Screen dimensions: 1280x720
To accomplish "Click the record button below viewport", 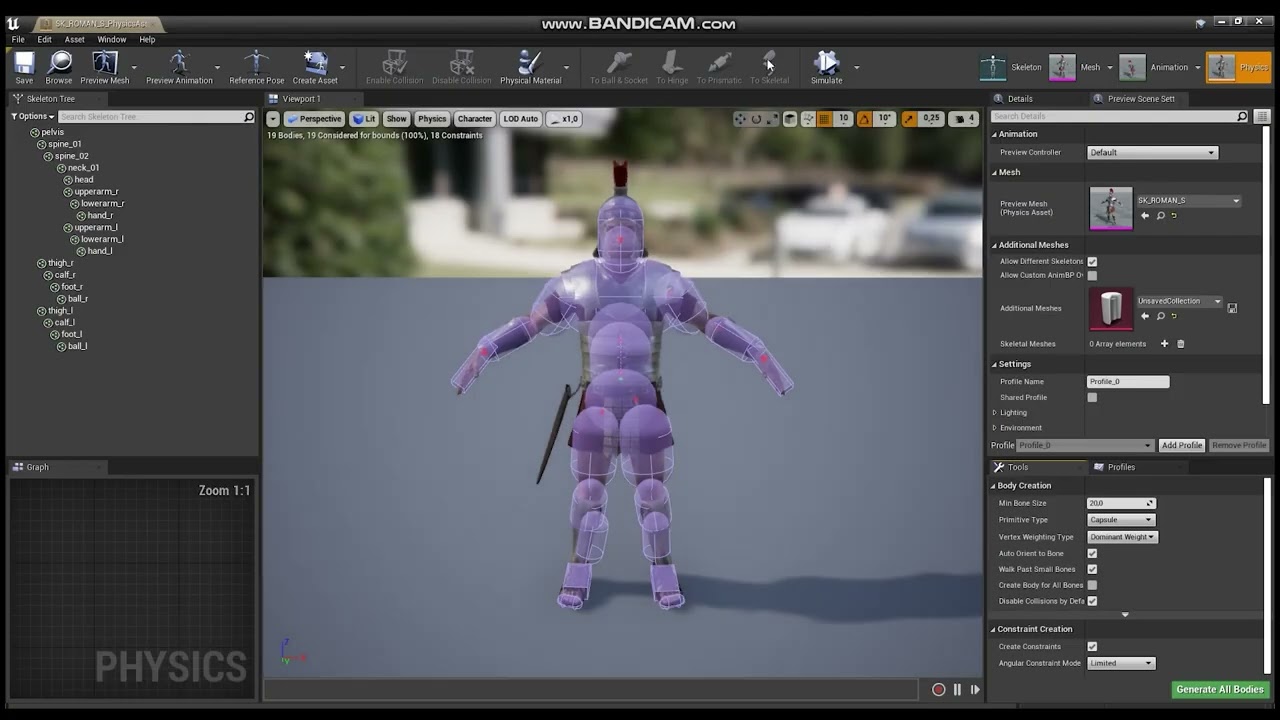I will 938,689.
